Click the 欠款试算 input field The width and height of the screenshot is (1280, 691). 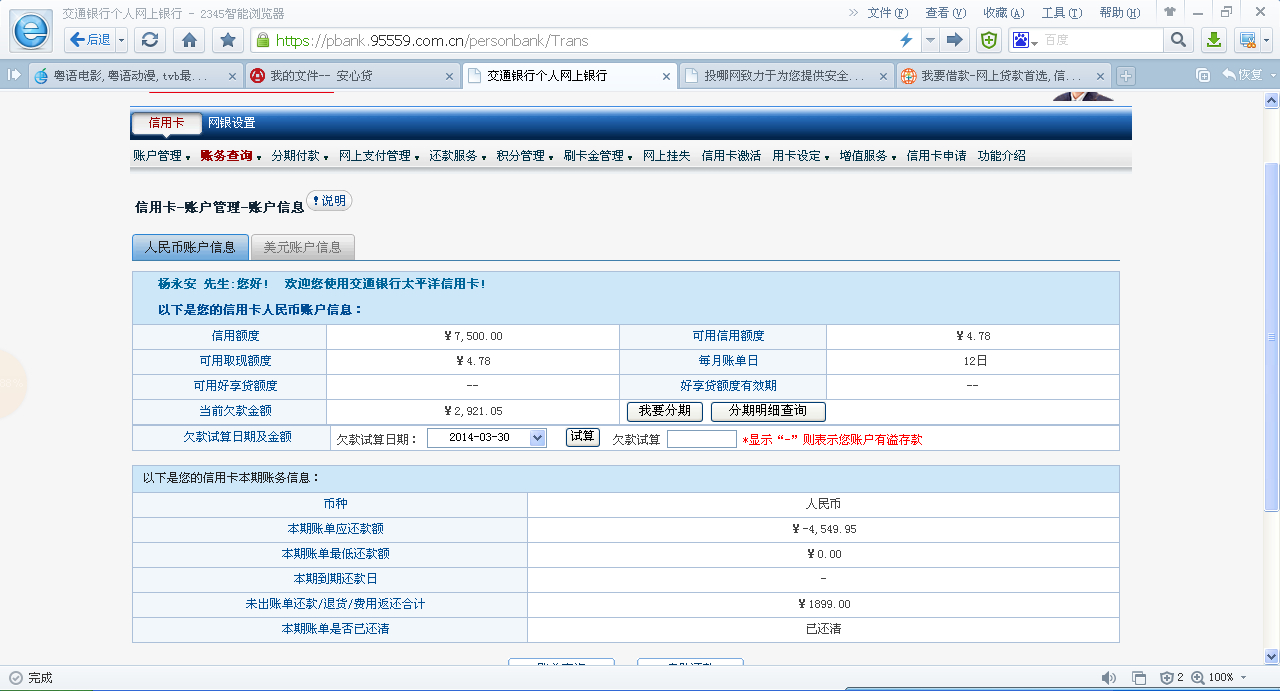pyautogui.click(x=701, y=439)
